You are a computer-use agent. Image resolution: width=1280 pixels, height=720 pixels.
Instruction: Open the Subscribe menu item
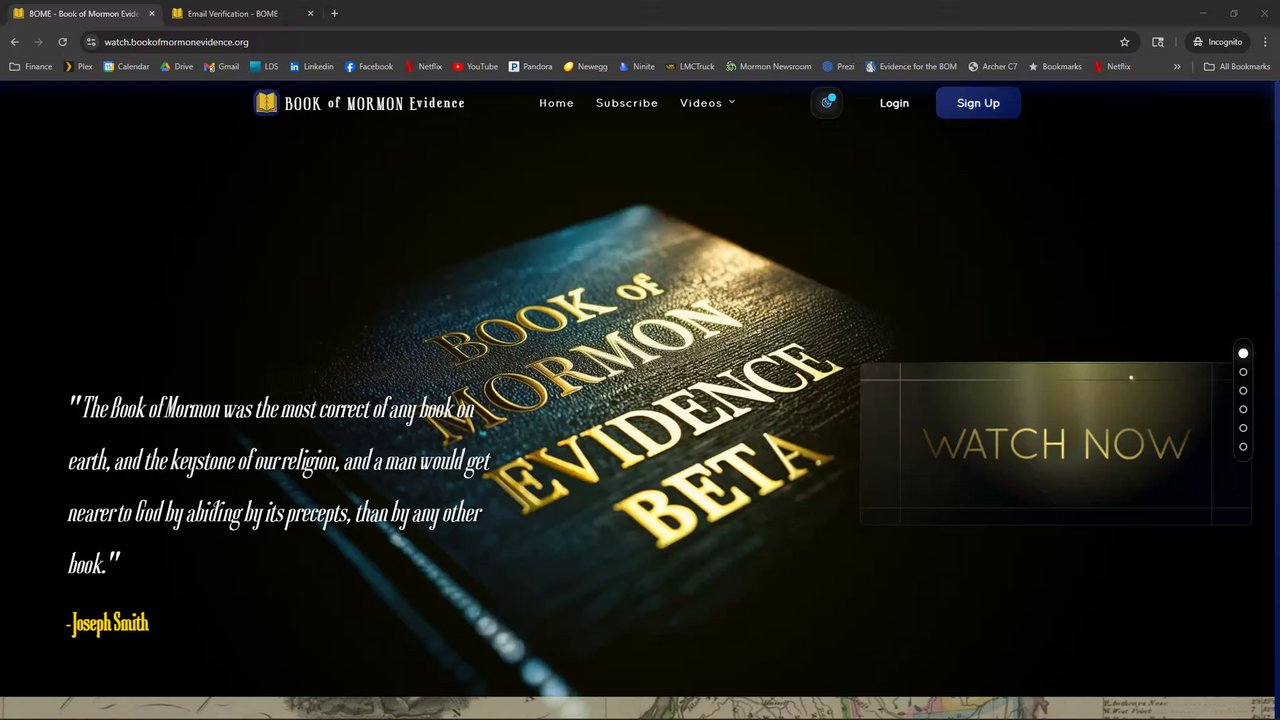point(627,103)
